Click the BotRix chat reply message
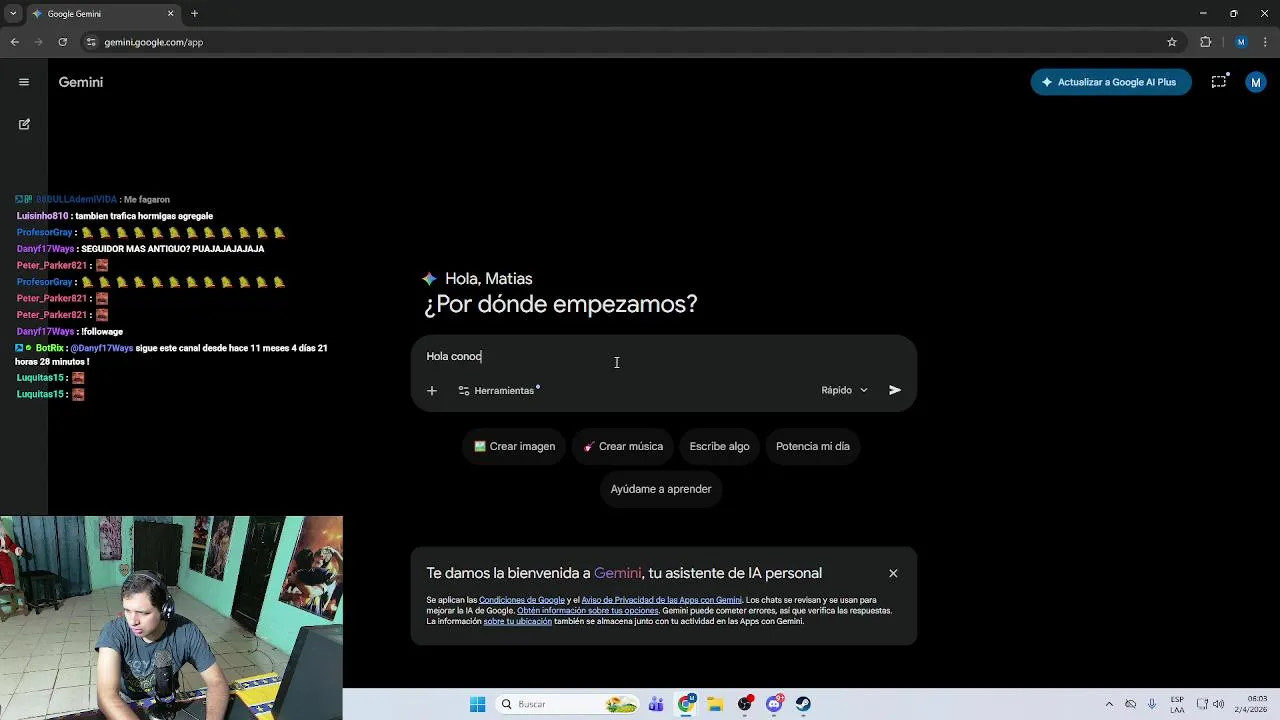The width and height of the screenshot is (1280, 720). (x=171, y=355)
